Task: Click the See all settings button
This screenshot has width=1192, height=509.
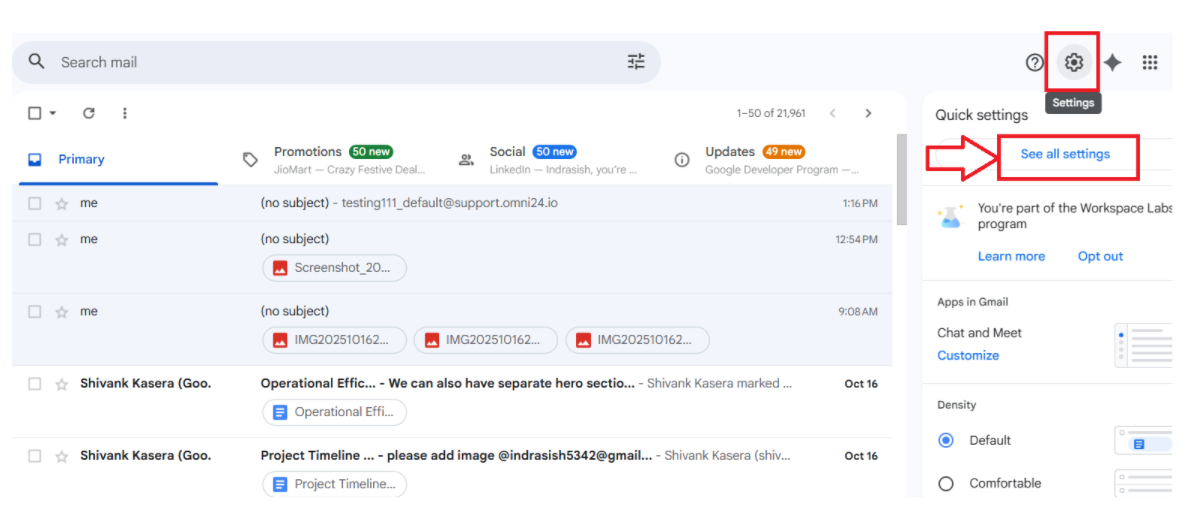Action: [x=1065, y=154]
